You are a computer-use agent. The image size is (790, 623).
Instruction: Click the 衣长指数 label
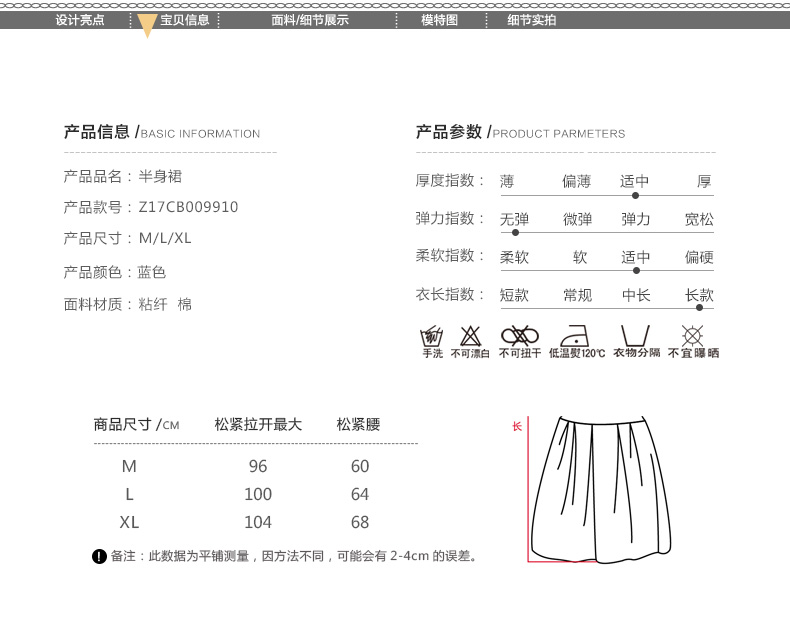pos(449,294)
